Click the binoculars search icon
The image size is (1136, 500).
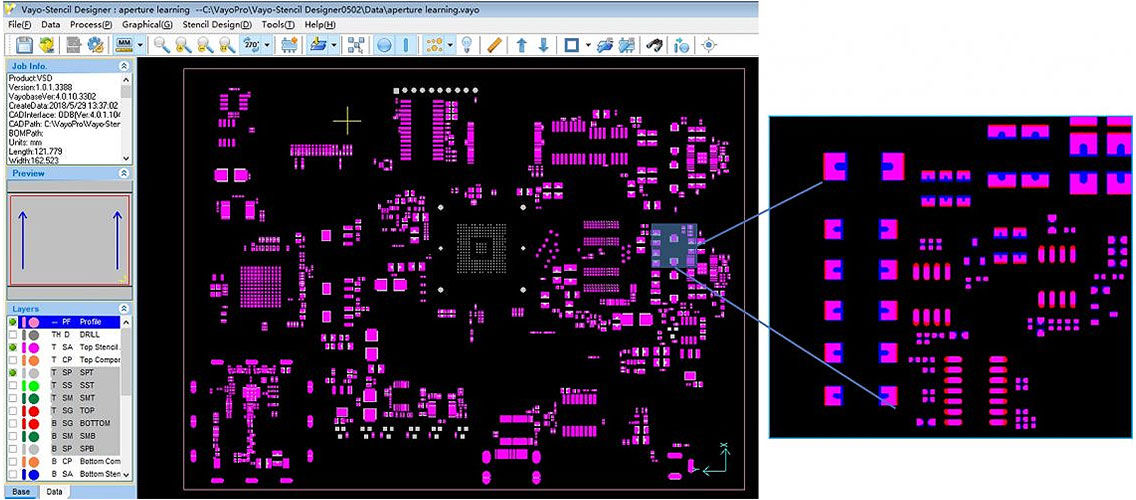(655, 45)
